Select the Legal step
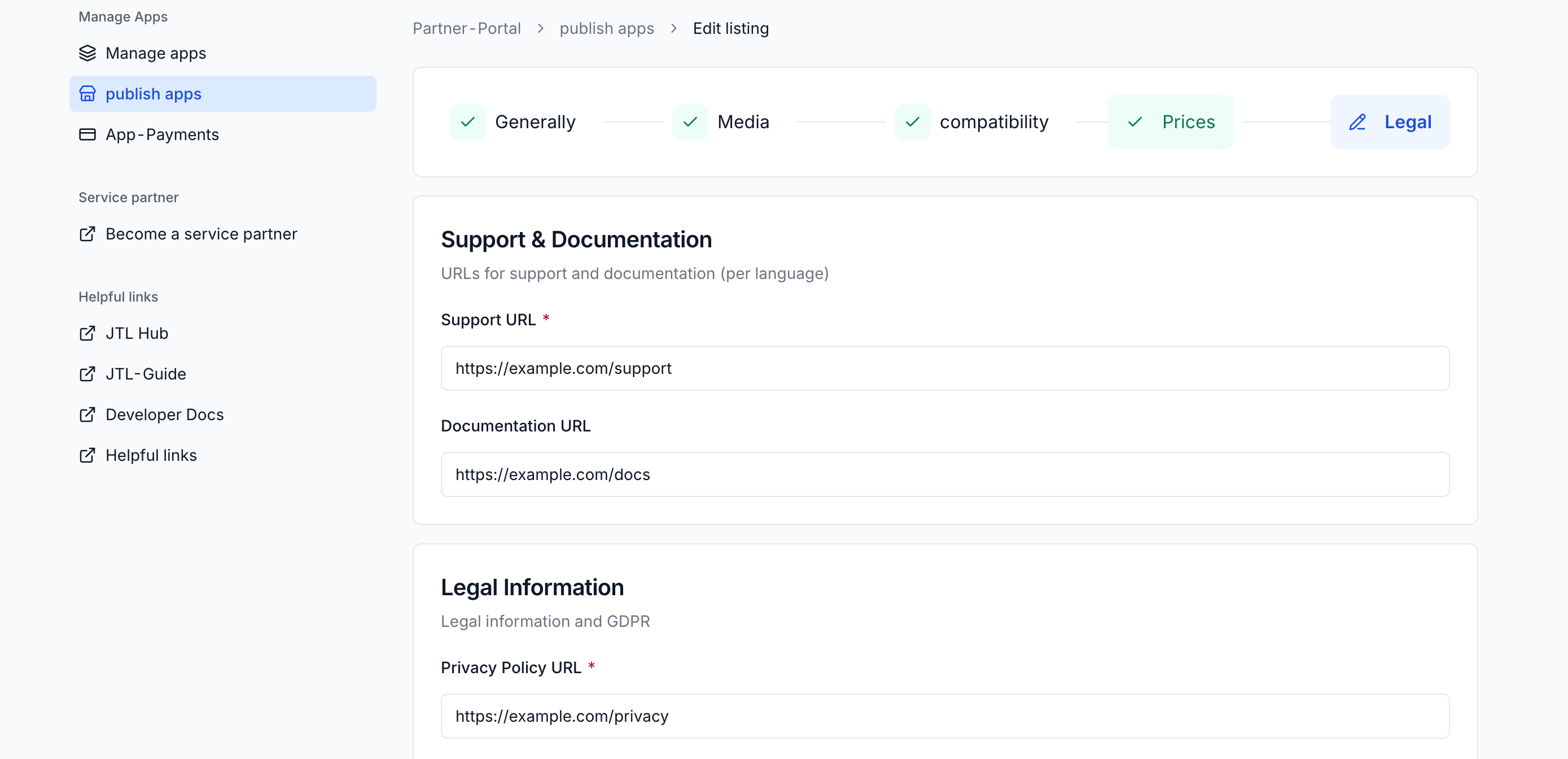1568x759 pixels. (1390, 122)
